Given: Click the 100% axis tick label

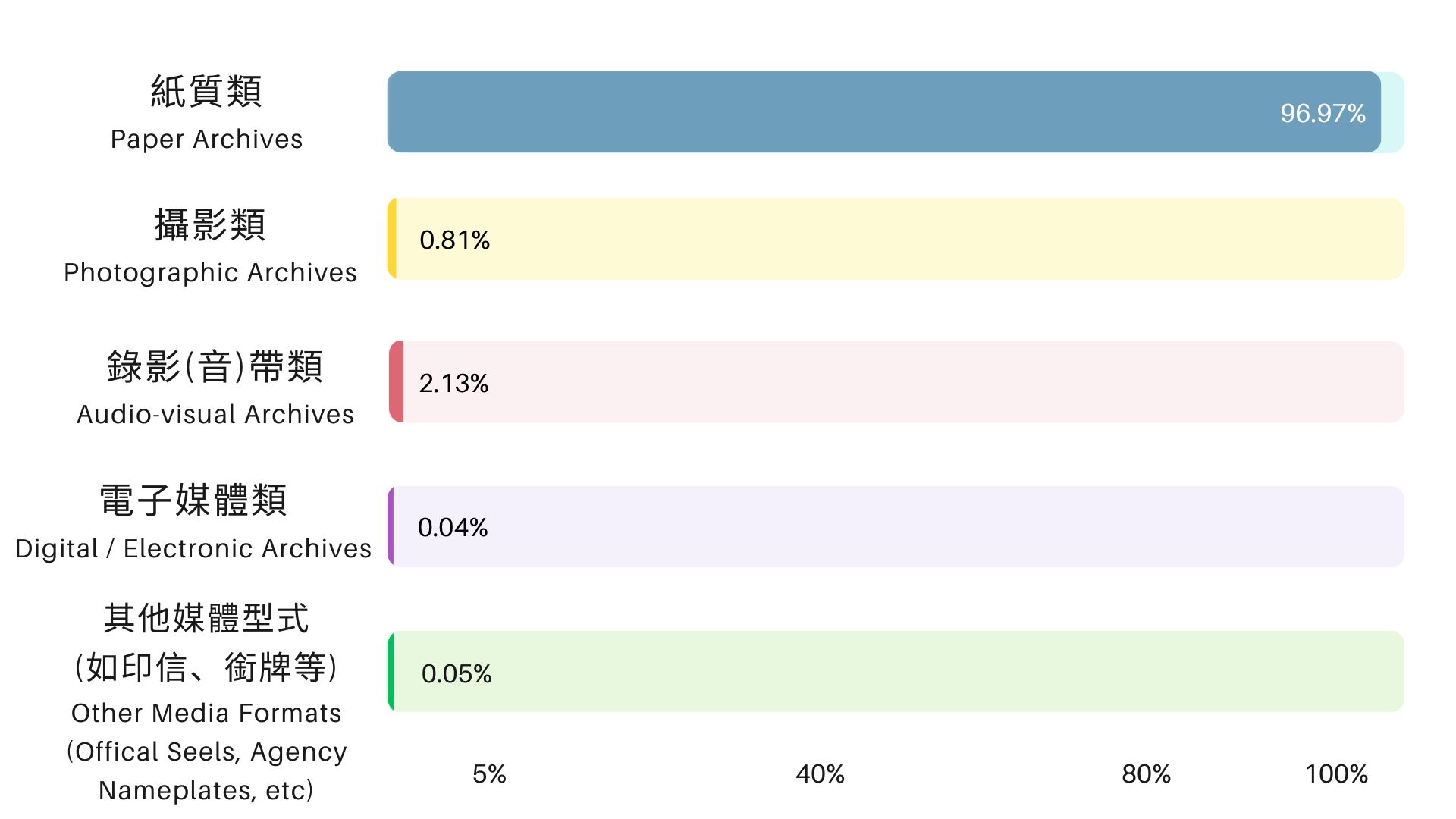Looking at the screenshot, I should 1336,774.
